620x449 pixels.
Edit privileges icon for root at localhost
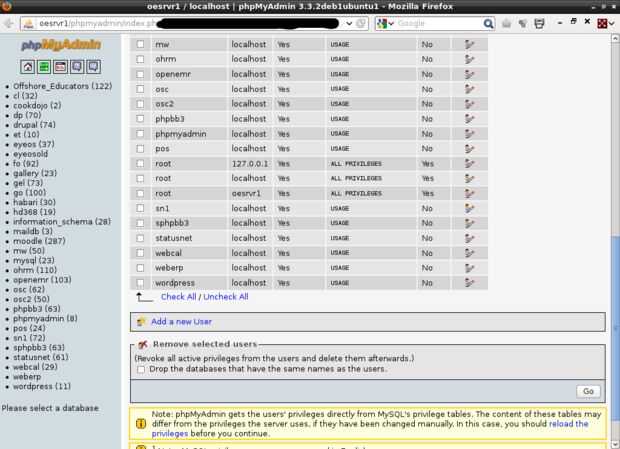(x=469, y=179)
